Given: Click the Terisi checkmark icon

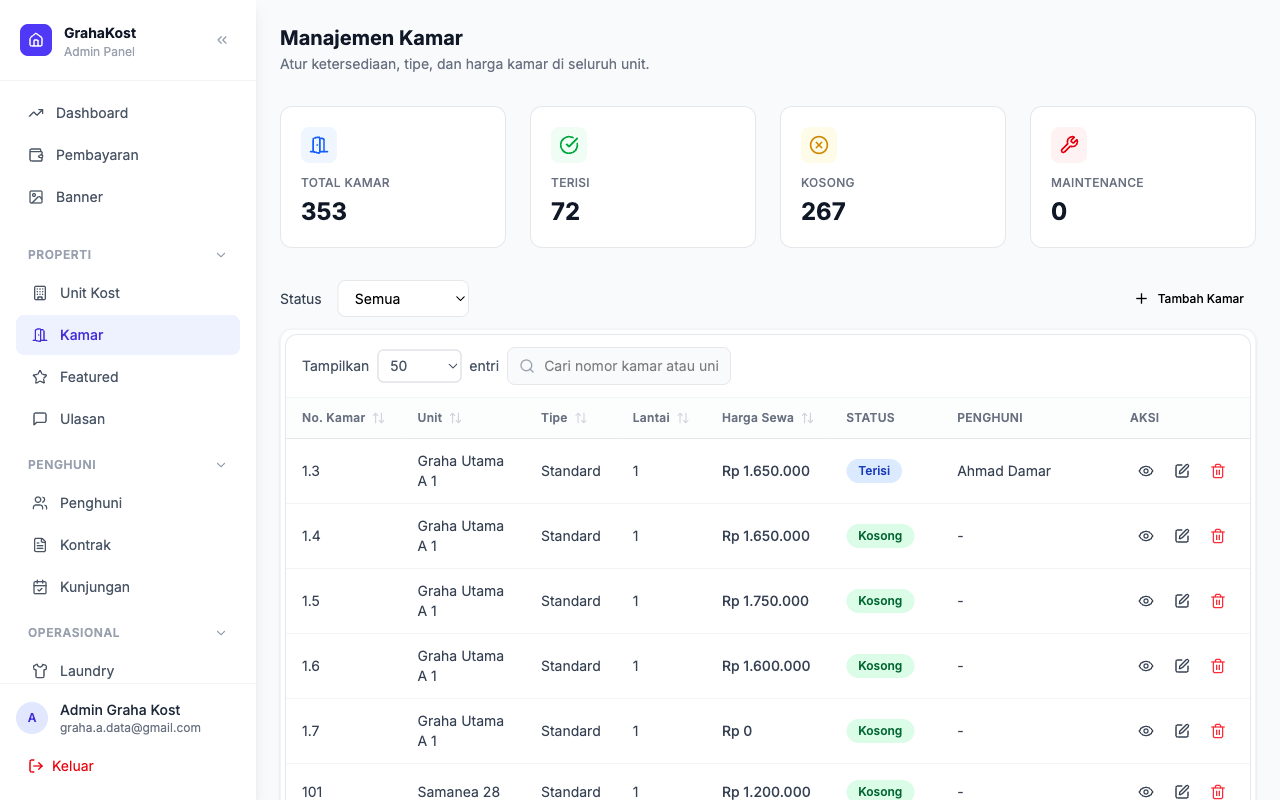Looking at the screenshot, I should pyautogui.click(x=569, y=145).
